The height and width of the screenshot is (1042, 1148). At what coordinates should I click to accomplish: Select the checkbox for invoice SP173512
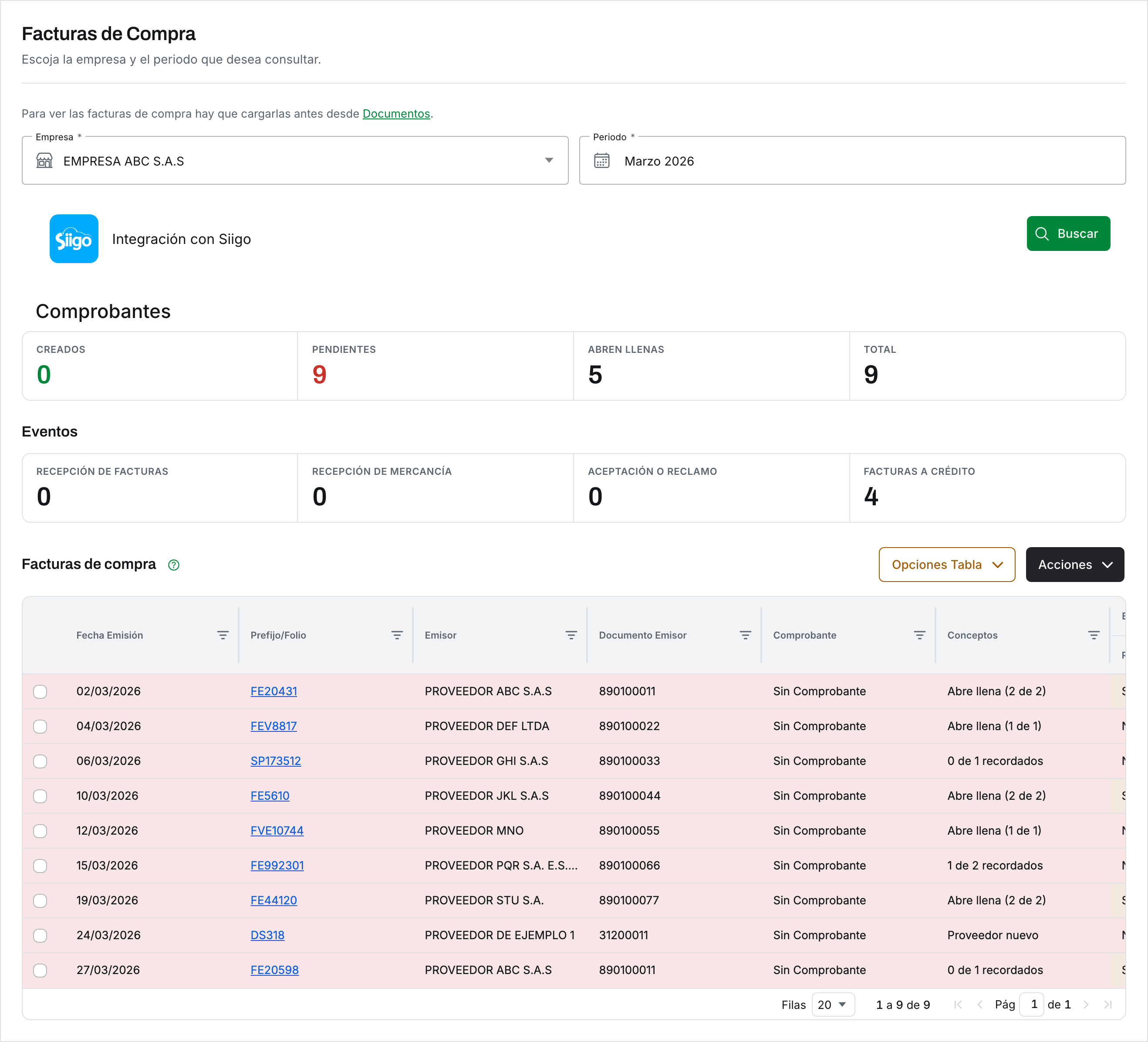click(40, 761)
